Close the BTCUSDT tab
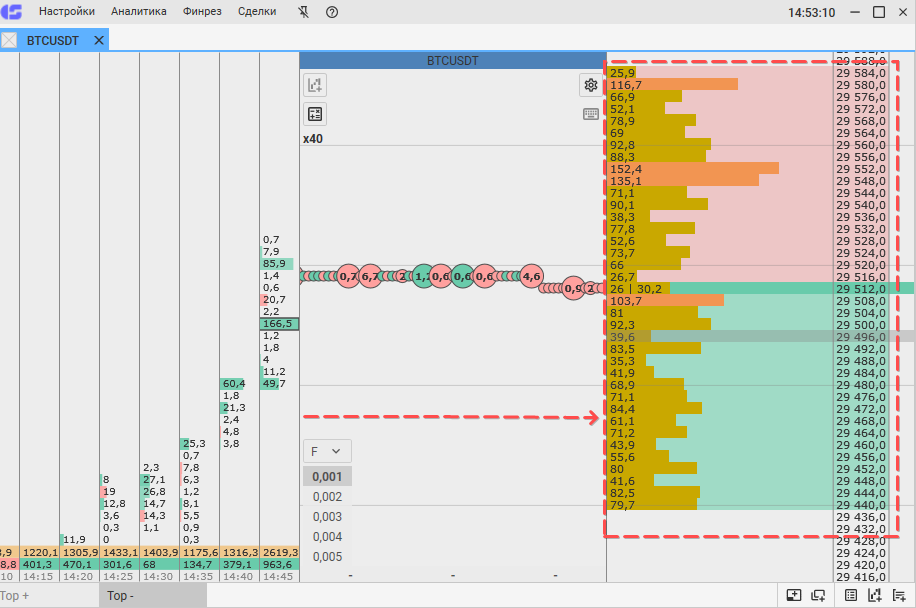 [99, 40]
